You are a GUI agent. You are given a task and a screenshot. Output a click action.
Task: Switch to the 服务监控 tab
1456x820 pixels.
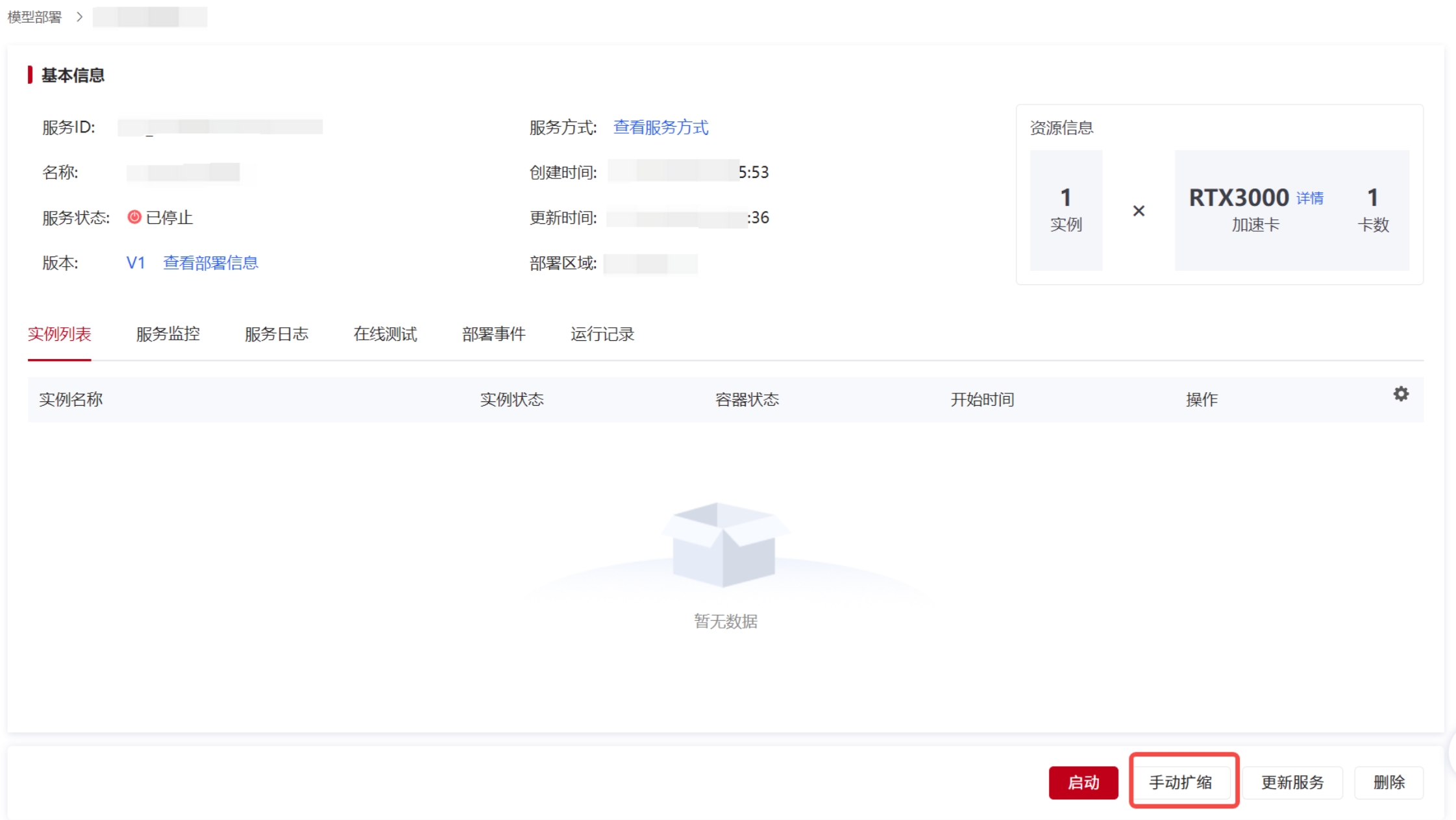pos(167,334)
